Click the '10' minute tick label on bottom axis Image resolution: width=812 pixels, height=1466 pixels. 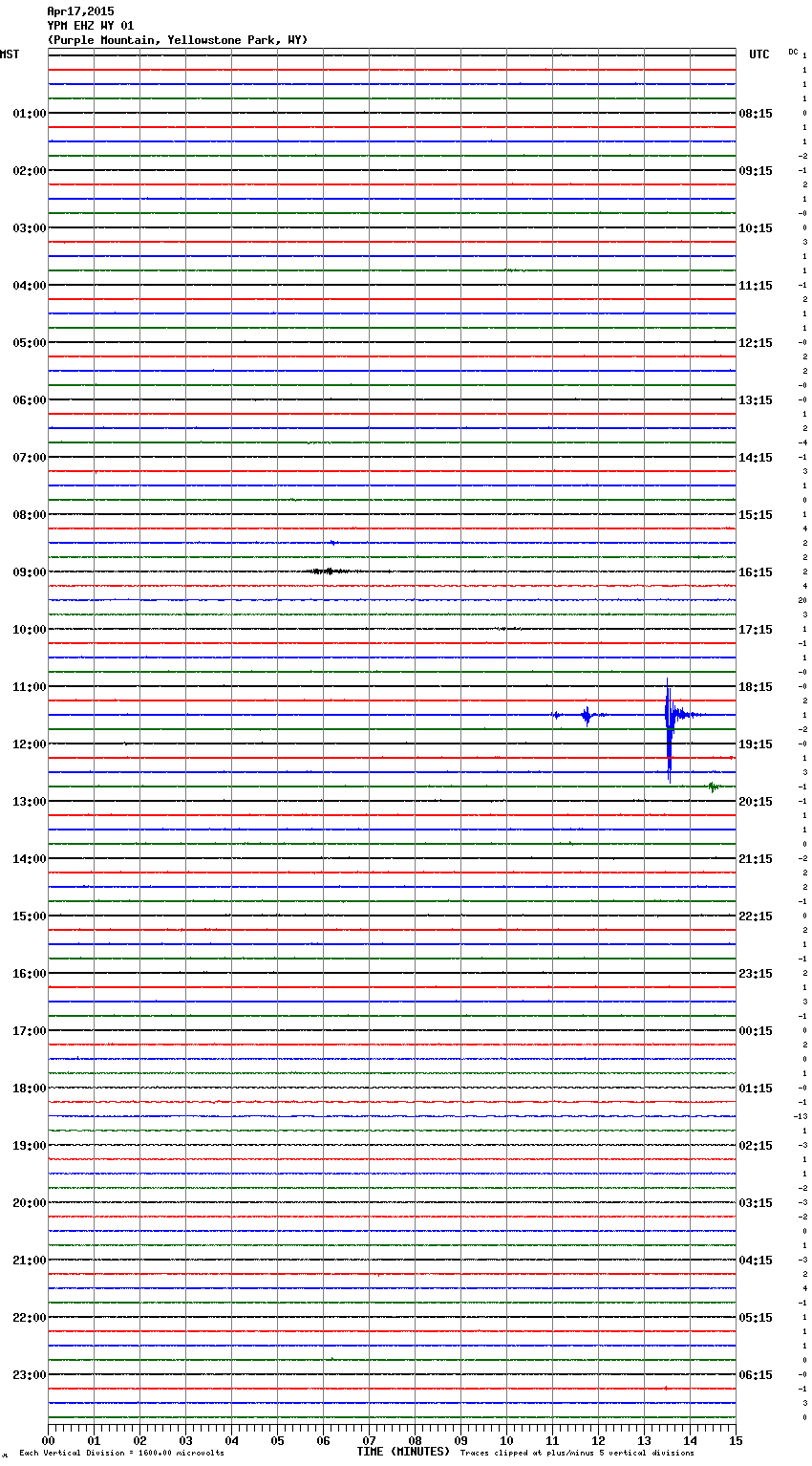click(x=506, y=1440)
